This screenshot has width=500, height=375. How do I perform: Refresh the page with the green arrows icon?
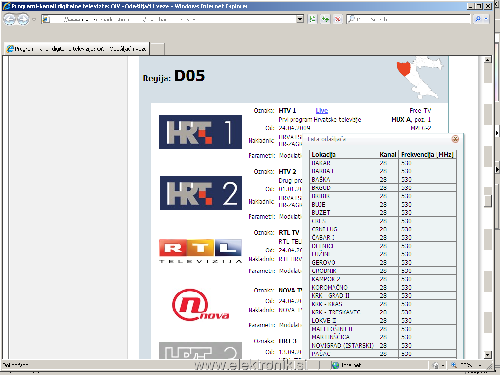[325, 19]
